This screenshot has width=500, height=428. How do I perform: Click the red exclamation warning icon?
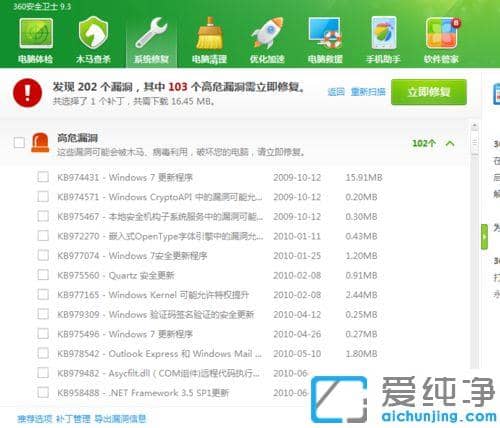pyautogui.click(x=28, y=93)
